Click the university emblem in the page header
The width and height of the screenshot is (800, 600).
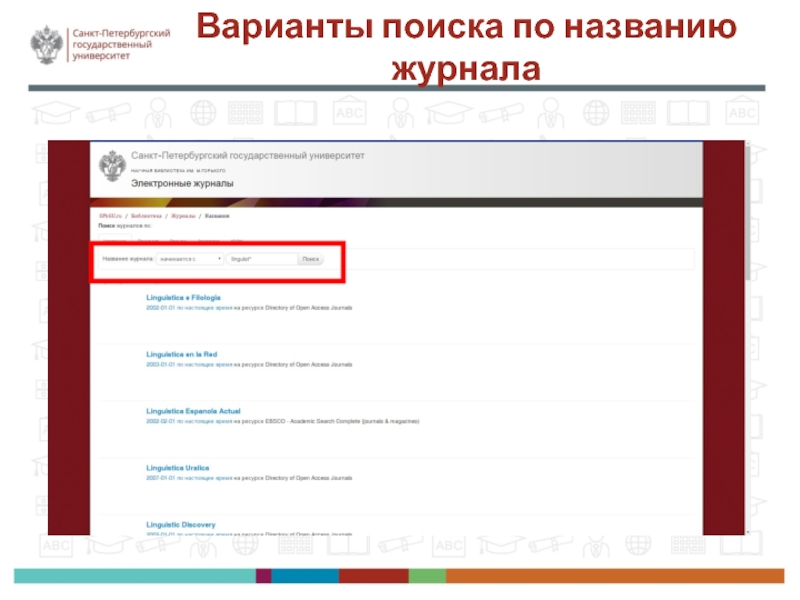112,166
